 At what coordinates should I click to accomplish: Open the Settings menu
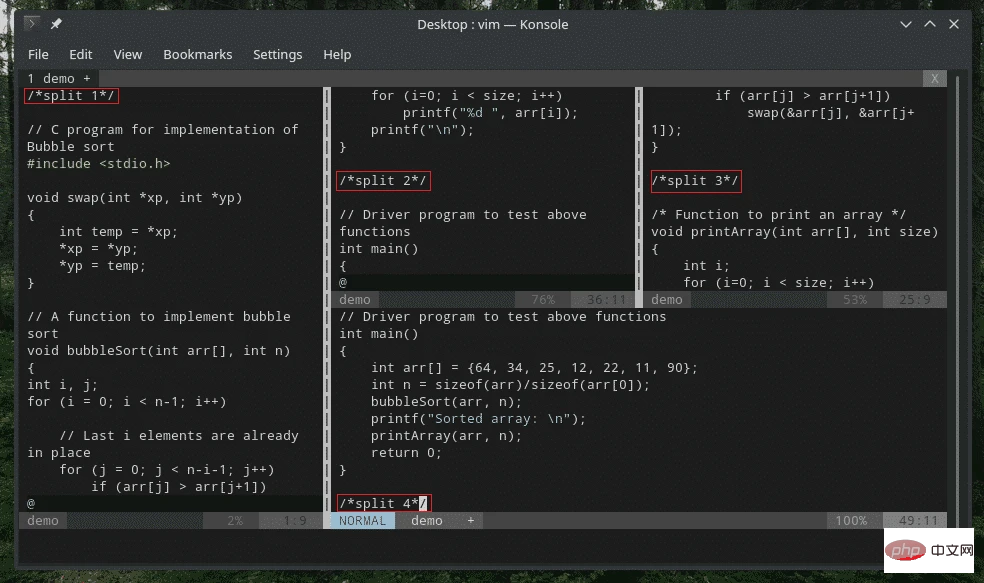coord(277,54)
